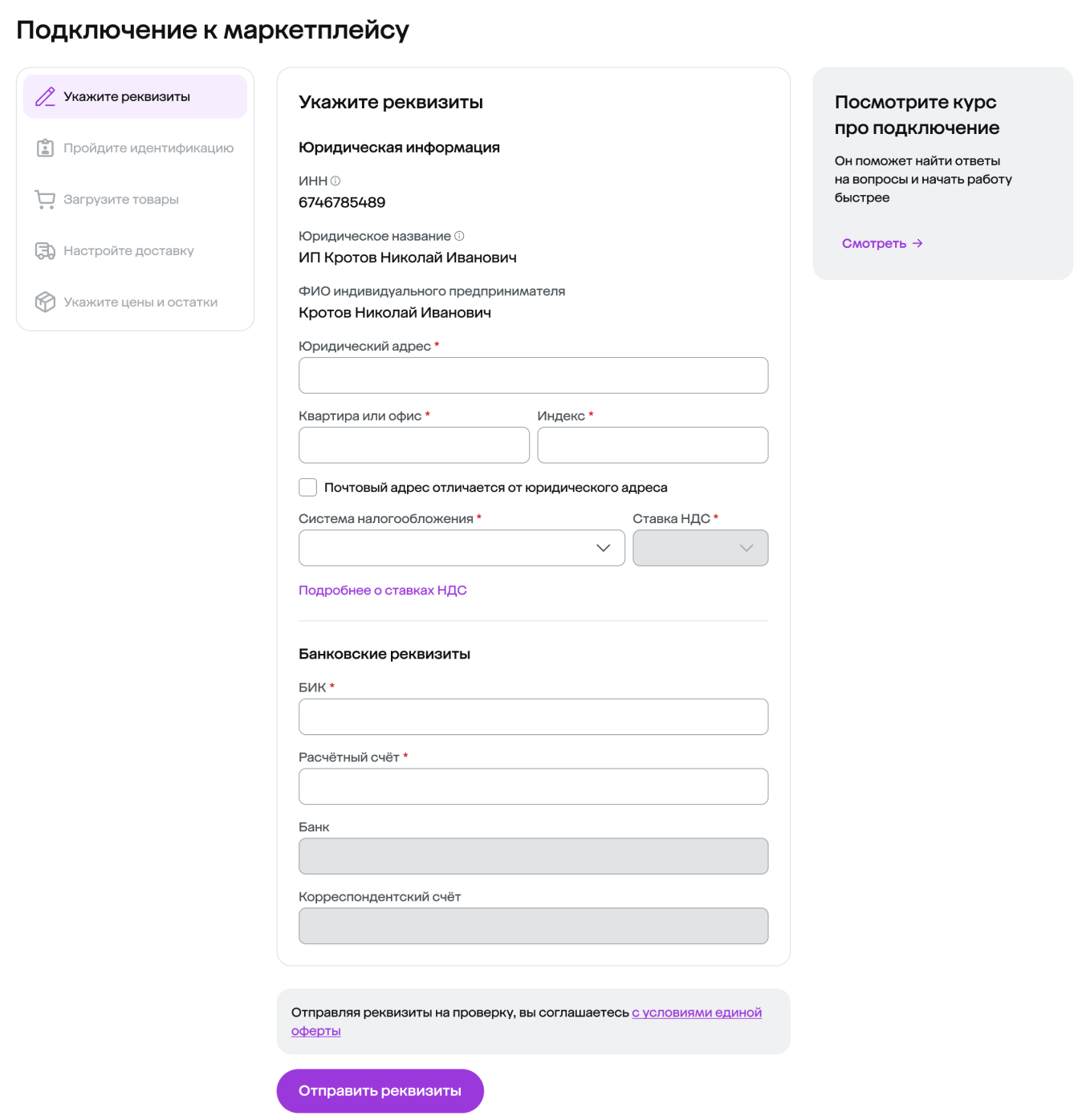
Task: Open the Система налогообложения dropdown
Action: pyautogui.click(x=462, y=548)
